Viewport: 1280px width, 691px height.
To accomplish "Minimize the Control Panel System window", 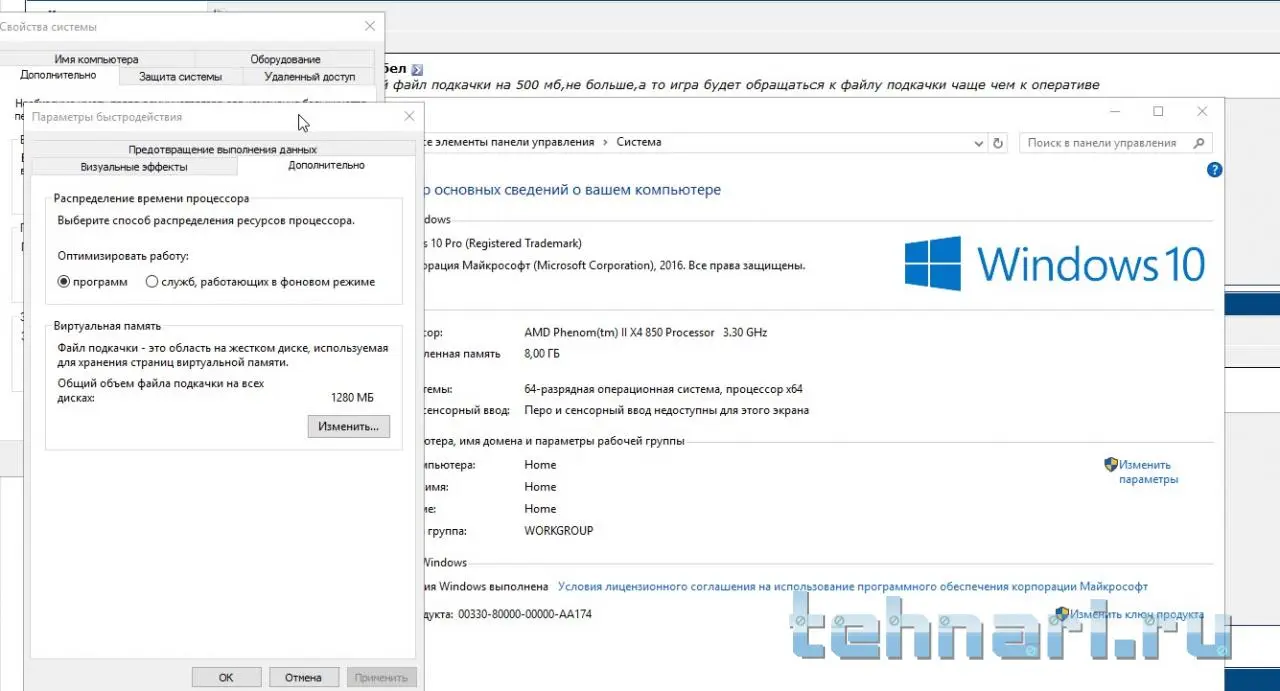I will 1114,111.
